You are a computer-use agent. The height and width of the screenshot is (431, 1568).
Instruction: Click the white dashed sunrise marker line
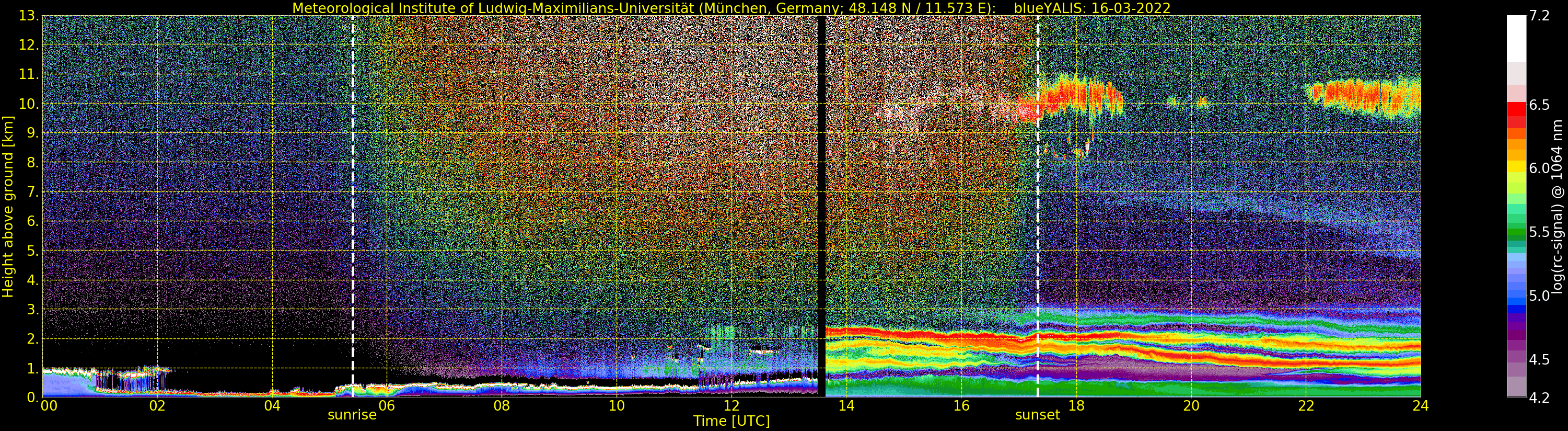click(x=353, y=206)
